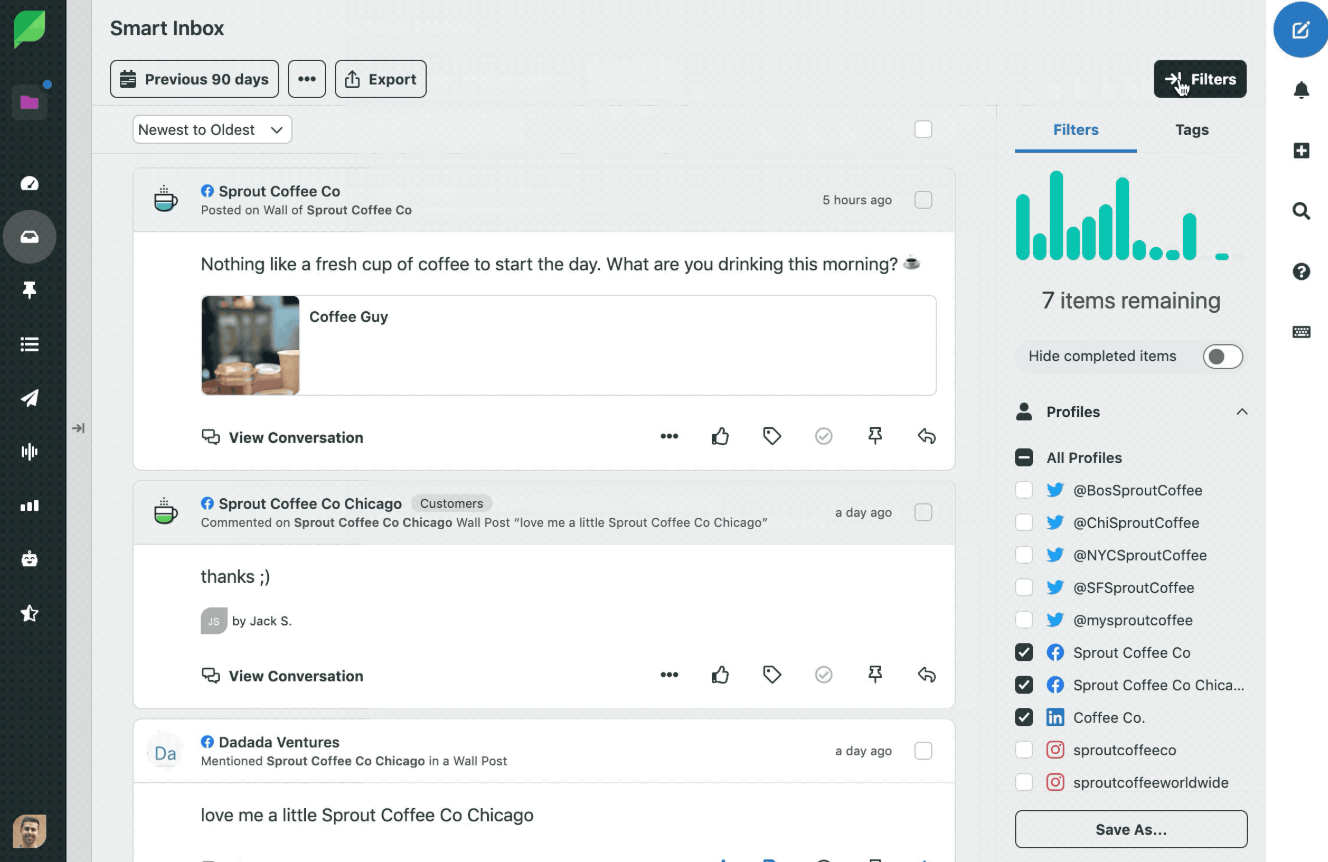Select the Filters tab
1328x862 pixels.
pyautogui.click(x=1076, y=130)
